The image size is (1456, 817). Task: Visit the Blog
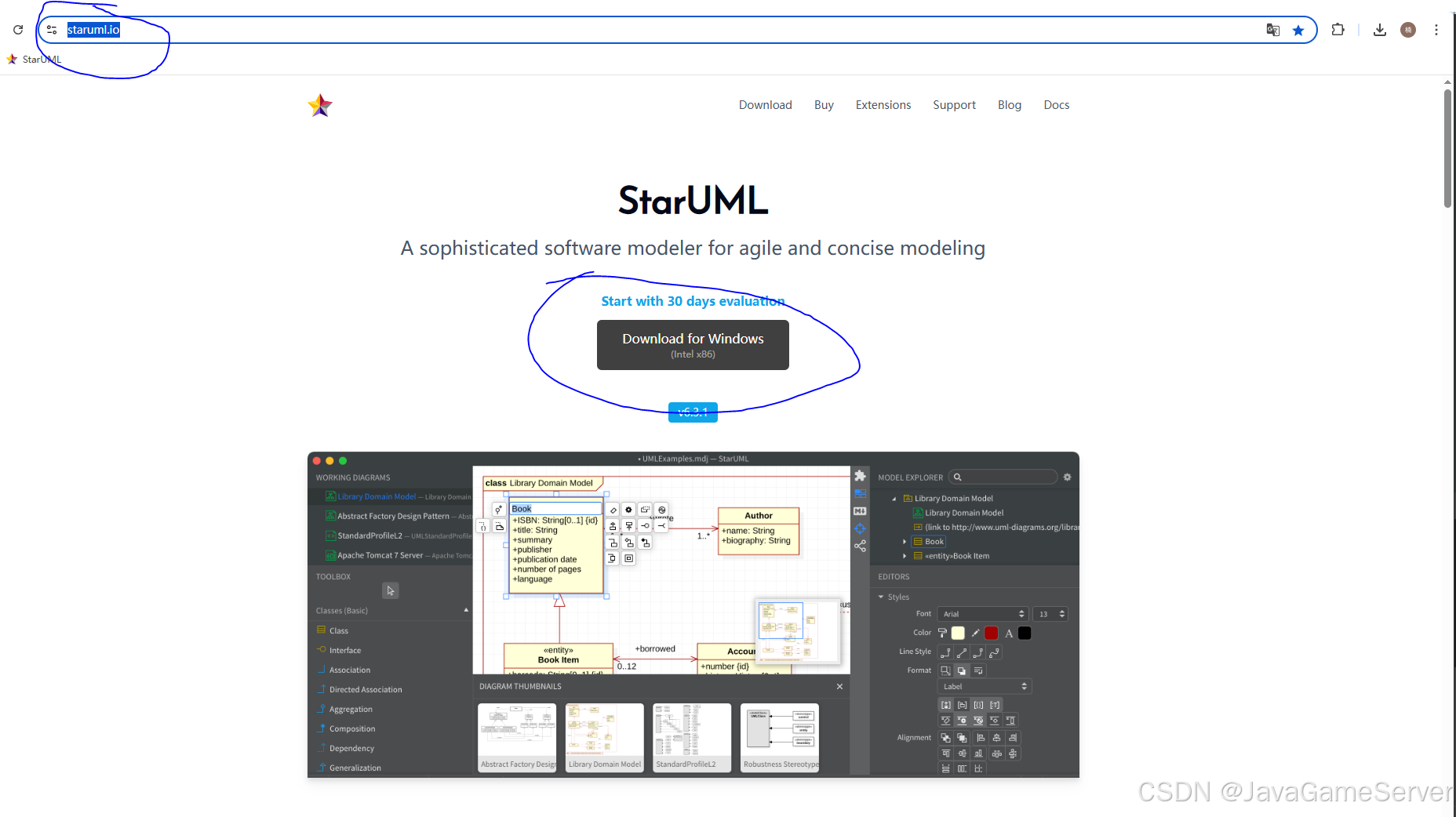coord(1009,105)
